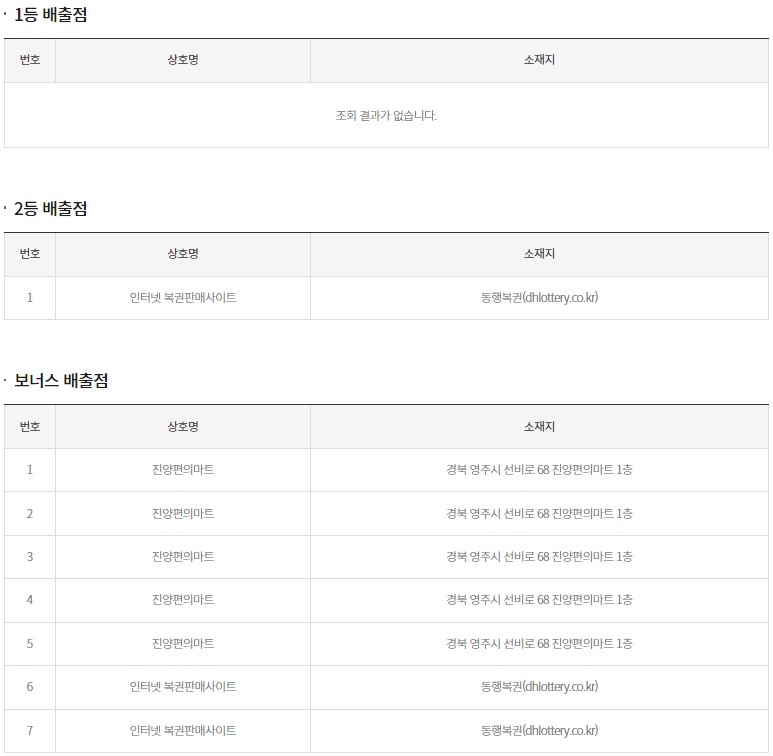Click '동행복권(dhlottery.co.kr)' in 2등 배출점 table
This screenshot has width=773, height=756.
539,298
